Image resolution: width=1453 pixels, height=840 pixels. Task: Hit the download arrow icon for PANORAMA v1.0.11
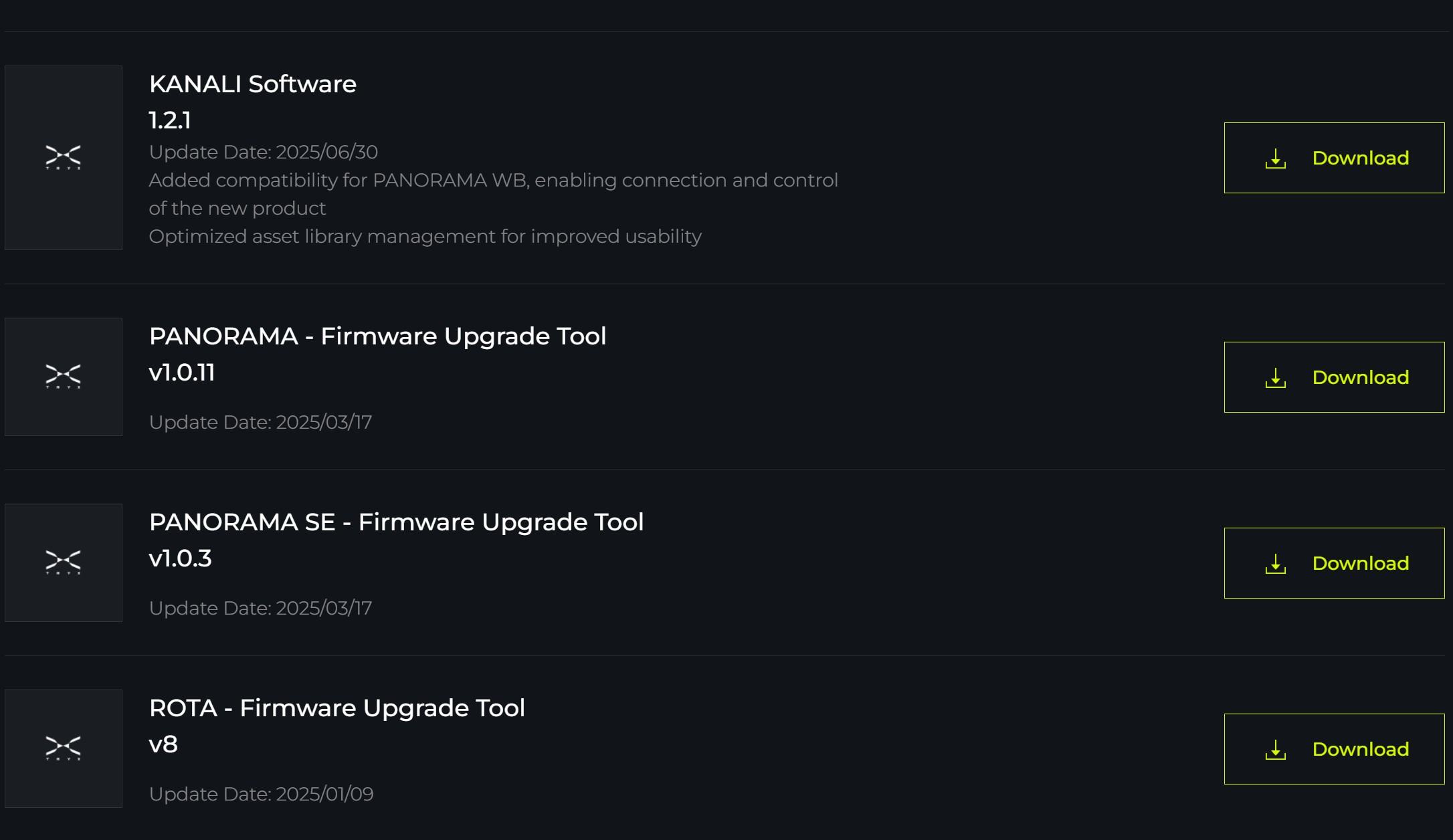(1275, 378)
